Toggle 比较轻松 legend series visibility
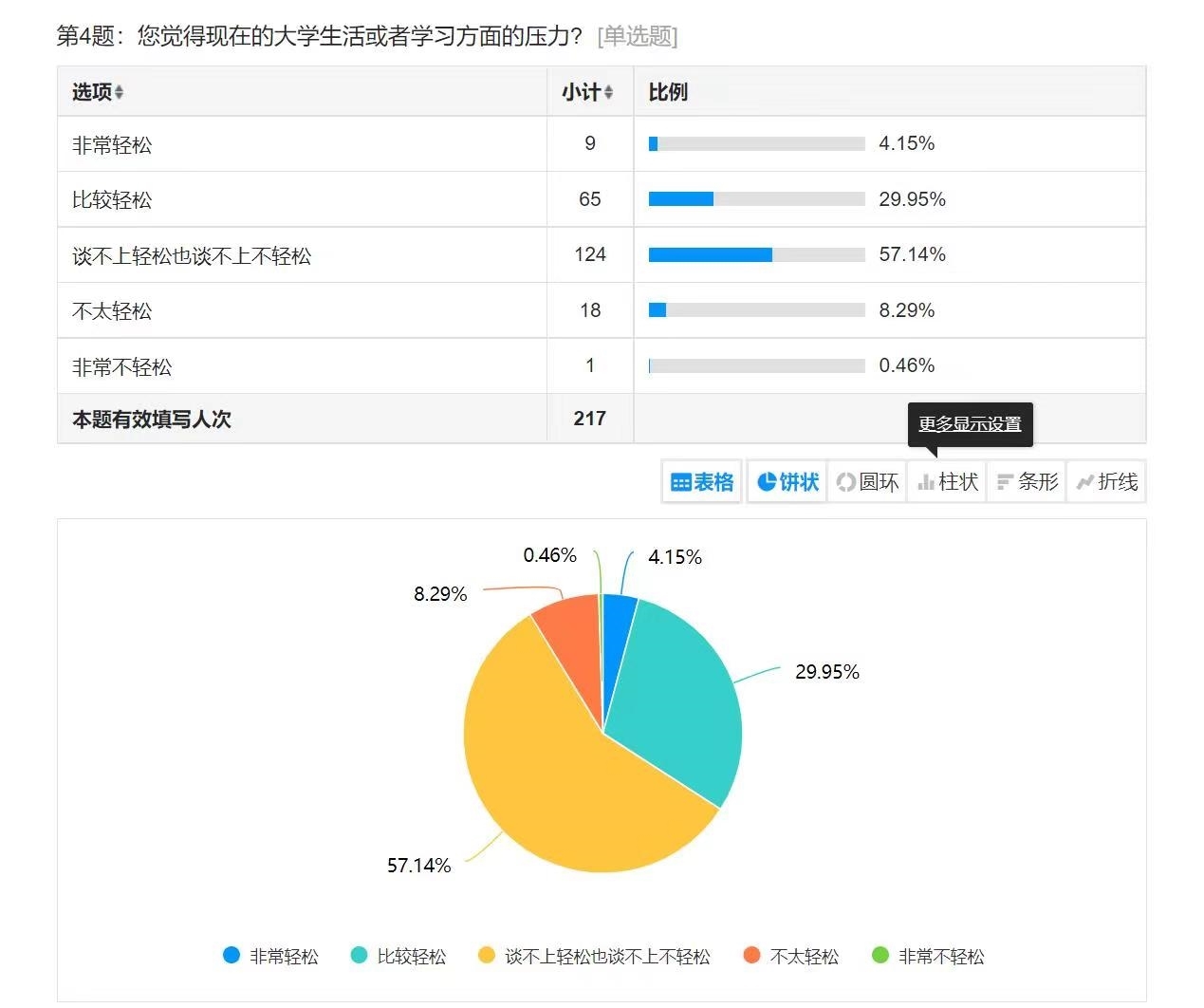This screenshot has height=1008, width=1204. (x=398, y=956)
